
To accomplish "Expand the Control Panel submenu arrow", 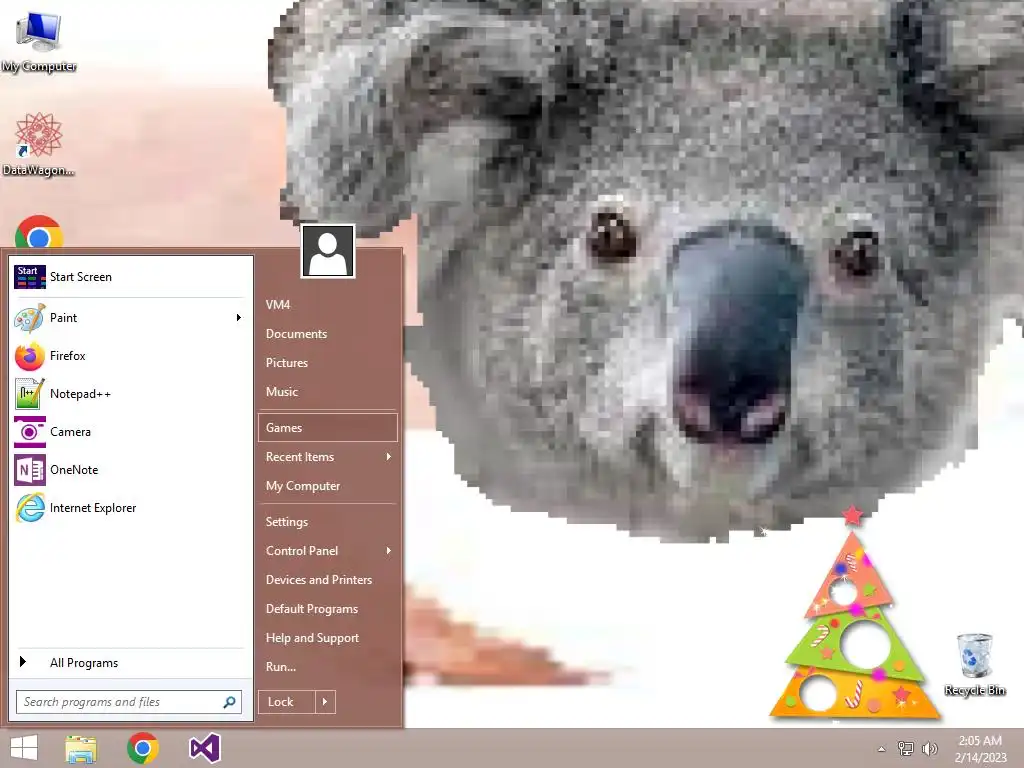I will [389, 551].
